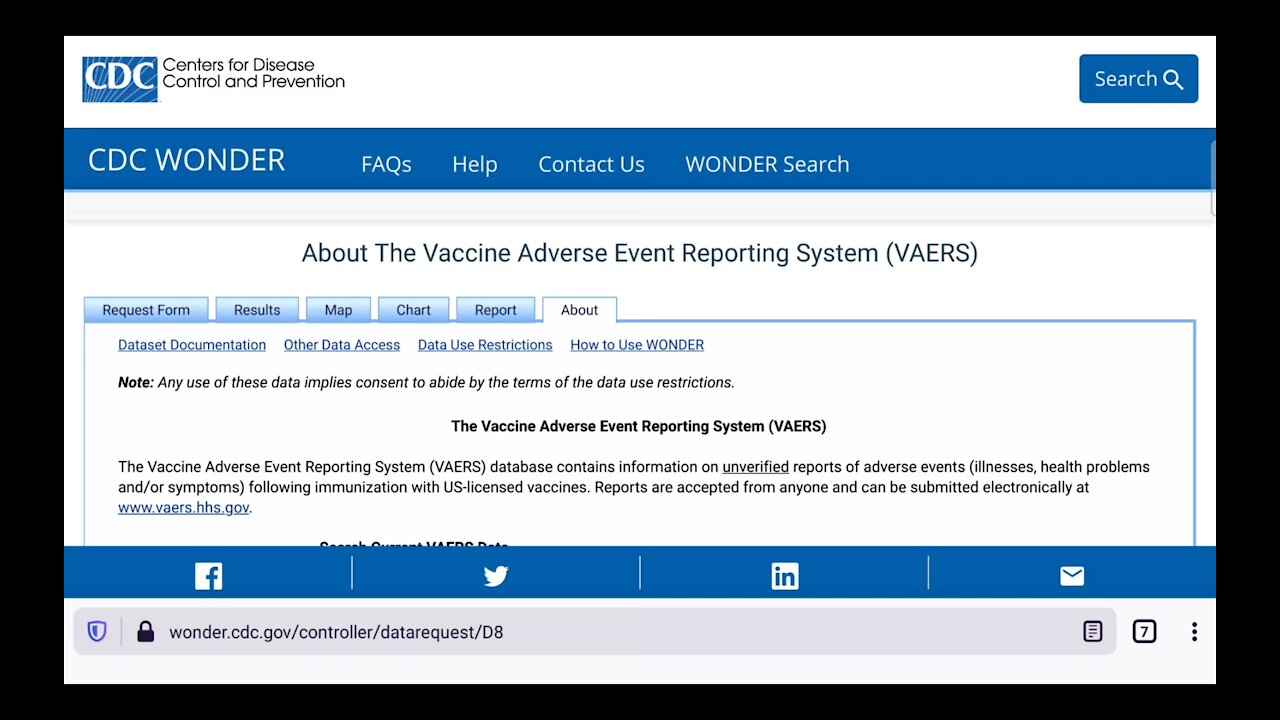
Task: Open the CDC logo homepage link
Action: [213, 79]
